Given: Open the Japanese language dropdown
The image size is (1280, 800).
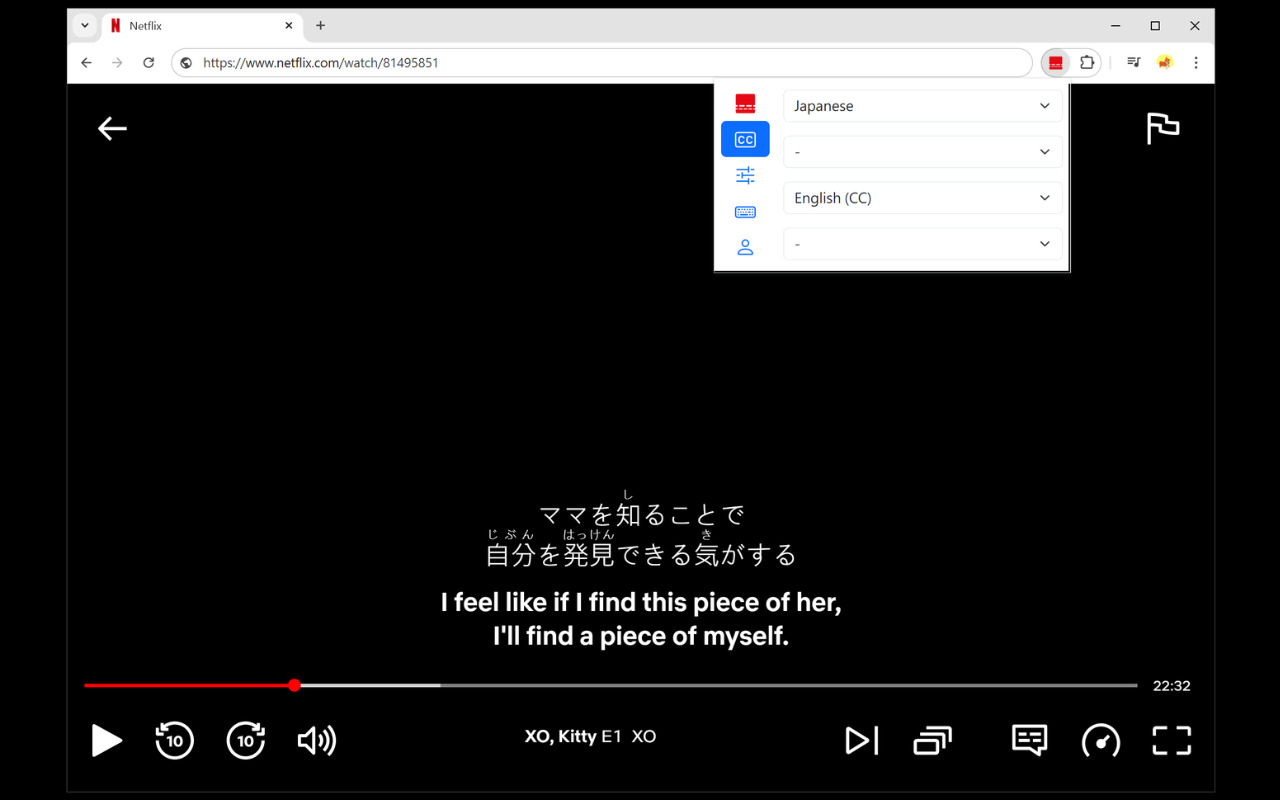Looking at the screenshot, I should (x=921, y=105).
